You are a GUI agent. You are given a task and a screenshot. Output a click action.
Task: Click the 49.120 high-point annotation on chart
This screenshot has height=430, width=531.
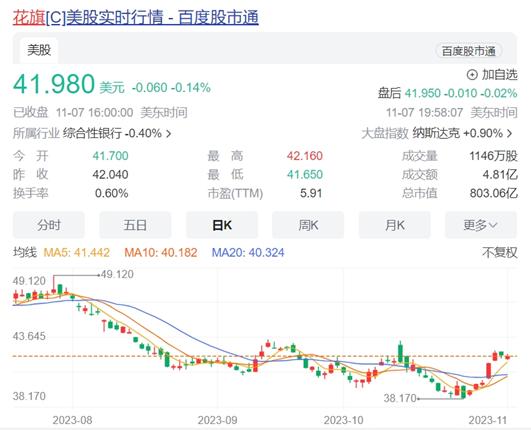pyautogui.click(x=117, y=274)
